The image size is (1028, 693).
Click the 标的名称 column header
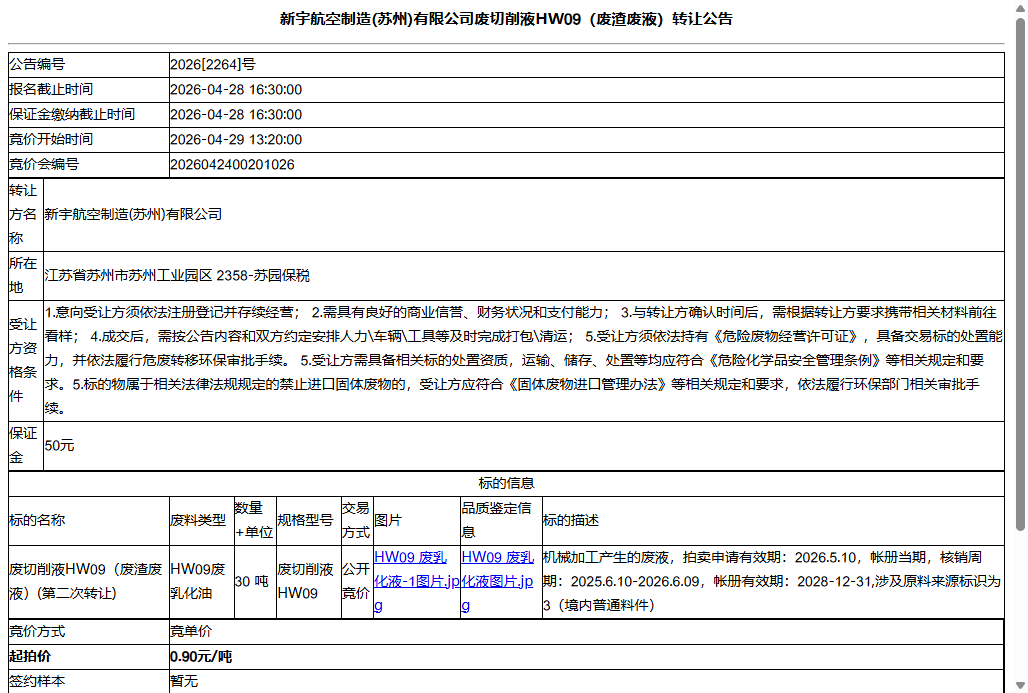pos(89,521)
